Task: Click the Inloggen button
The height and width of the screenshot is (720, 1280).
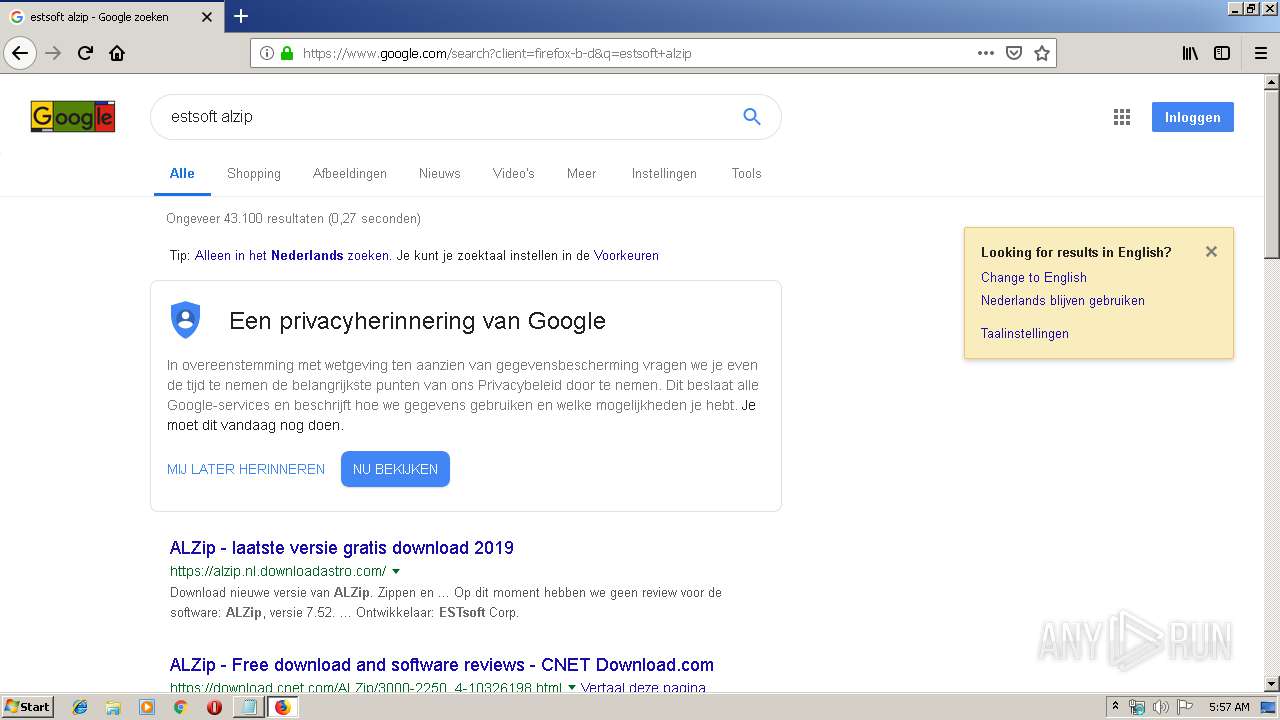Action: coord(1193,117)
